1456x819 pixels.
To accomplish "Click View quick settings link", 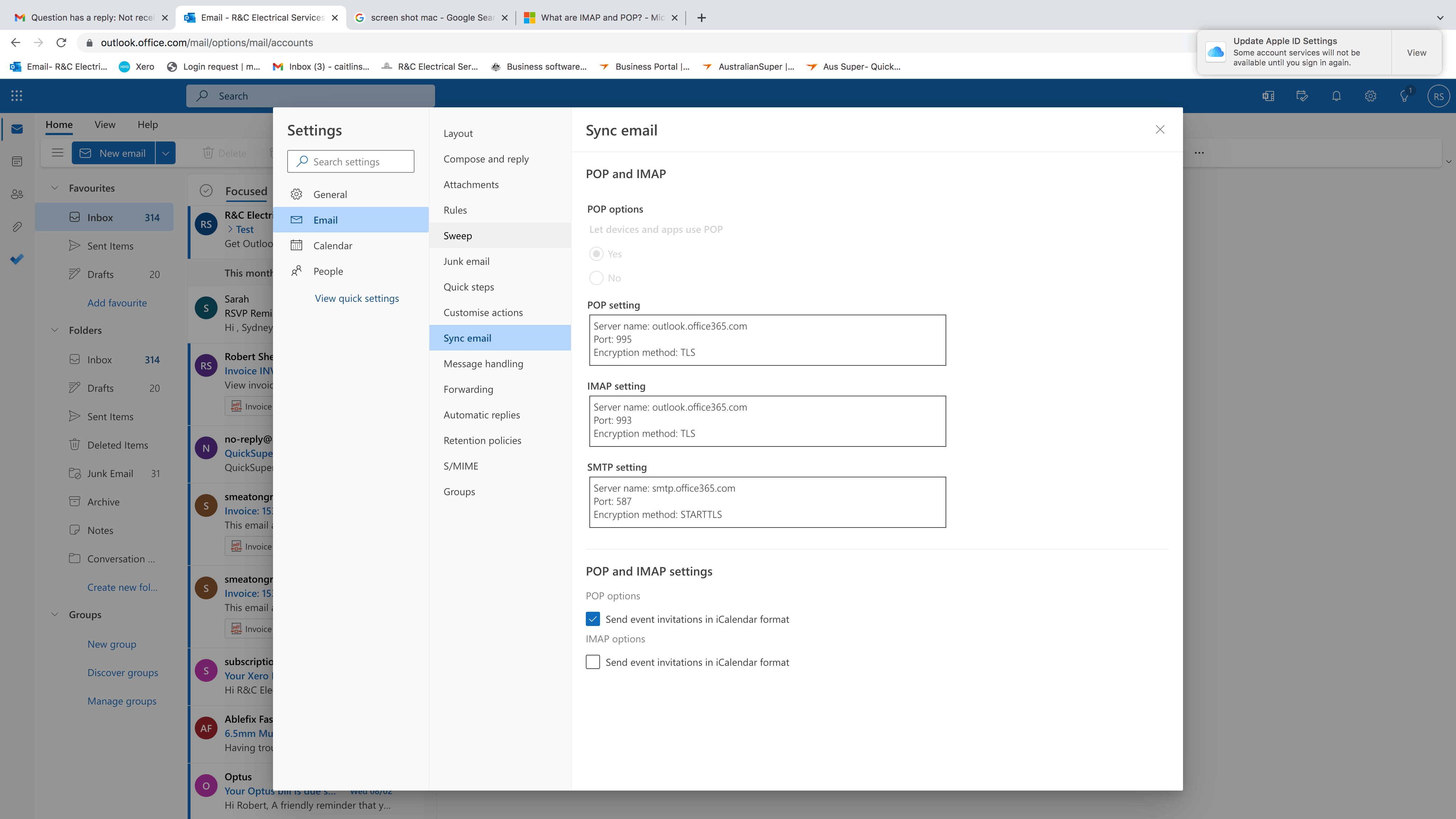I will click(357, 298).
